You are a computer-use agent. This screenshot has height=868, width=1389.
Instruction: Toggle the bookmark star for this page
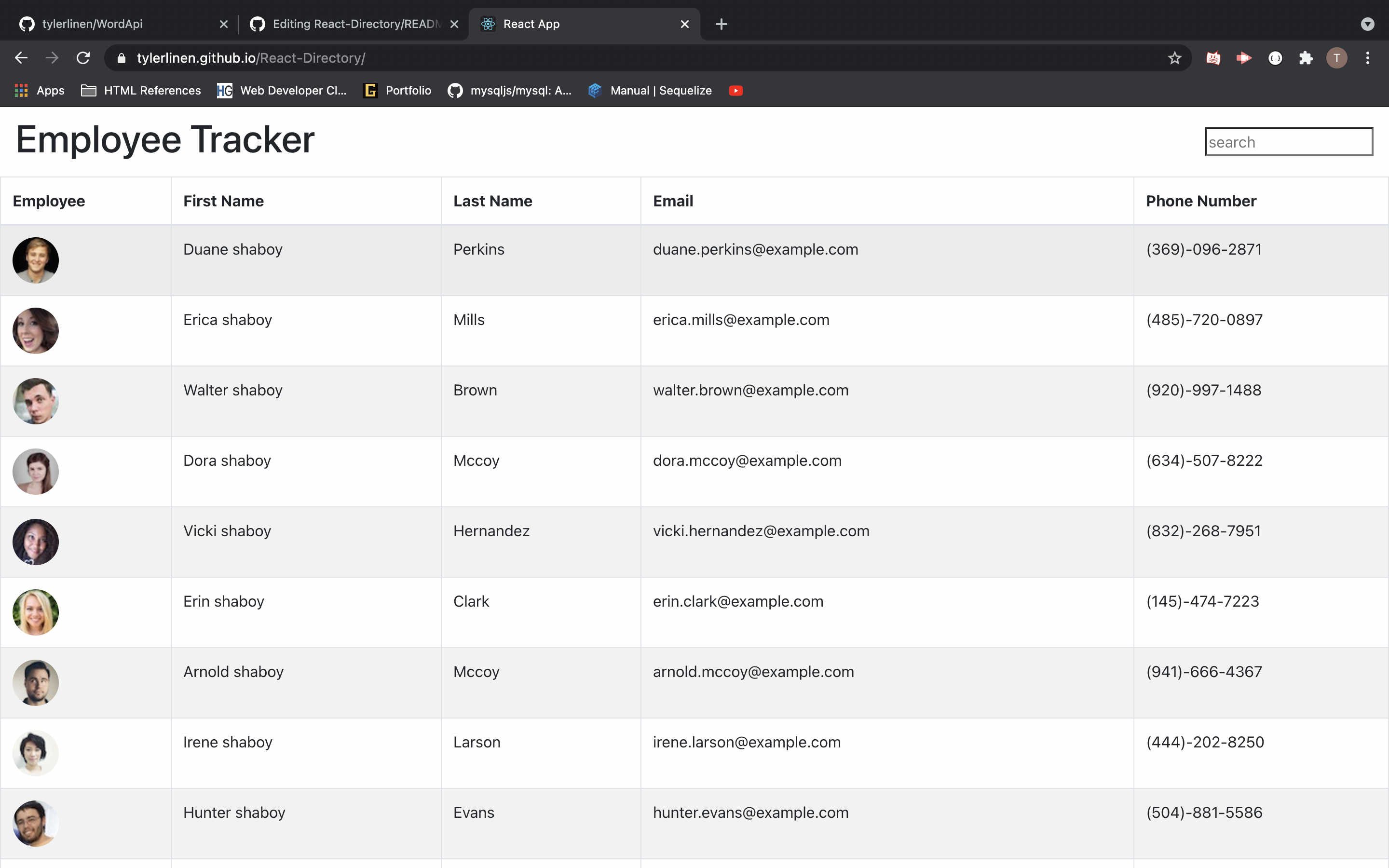1174,57
